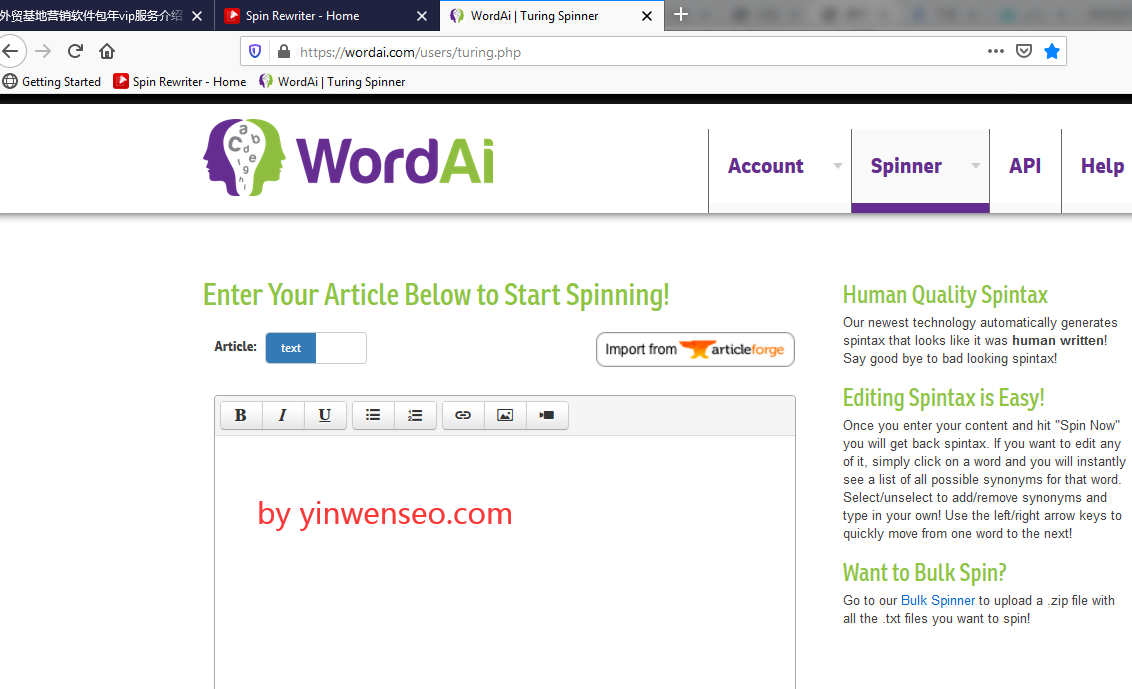Expand the Account menu dropdown arrow
This screenshot has height=689, width=1132.
(x=837, y=166)
